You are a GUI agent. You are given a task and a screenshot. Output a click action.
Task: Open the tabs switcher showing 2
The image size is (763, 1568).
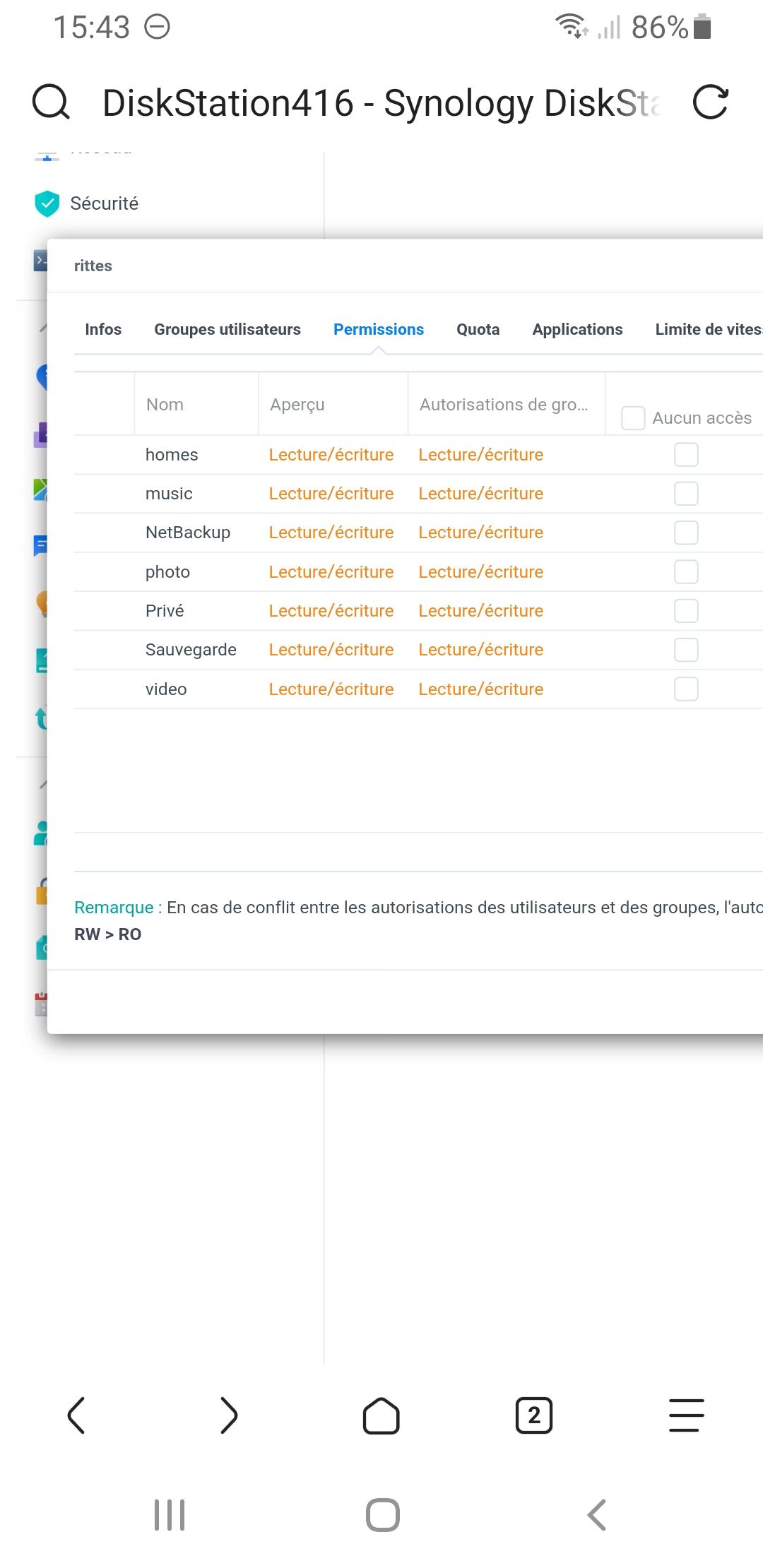pos(534,1415)
